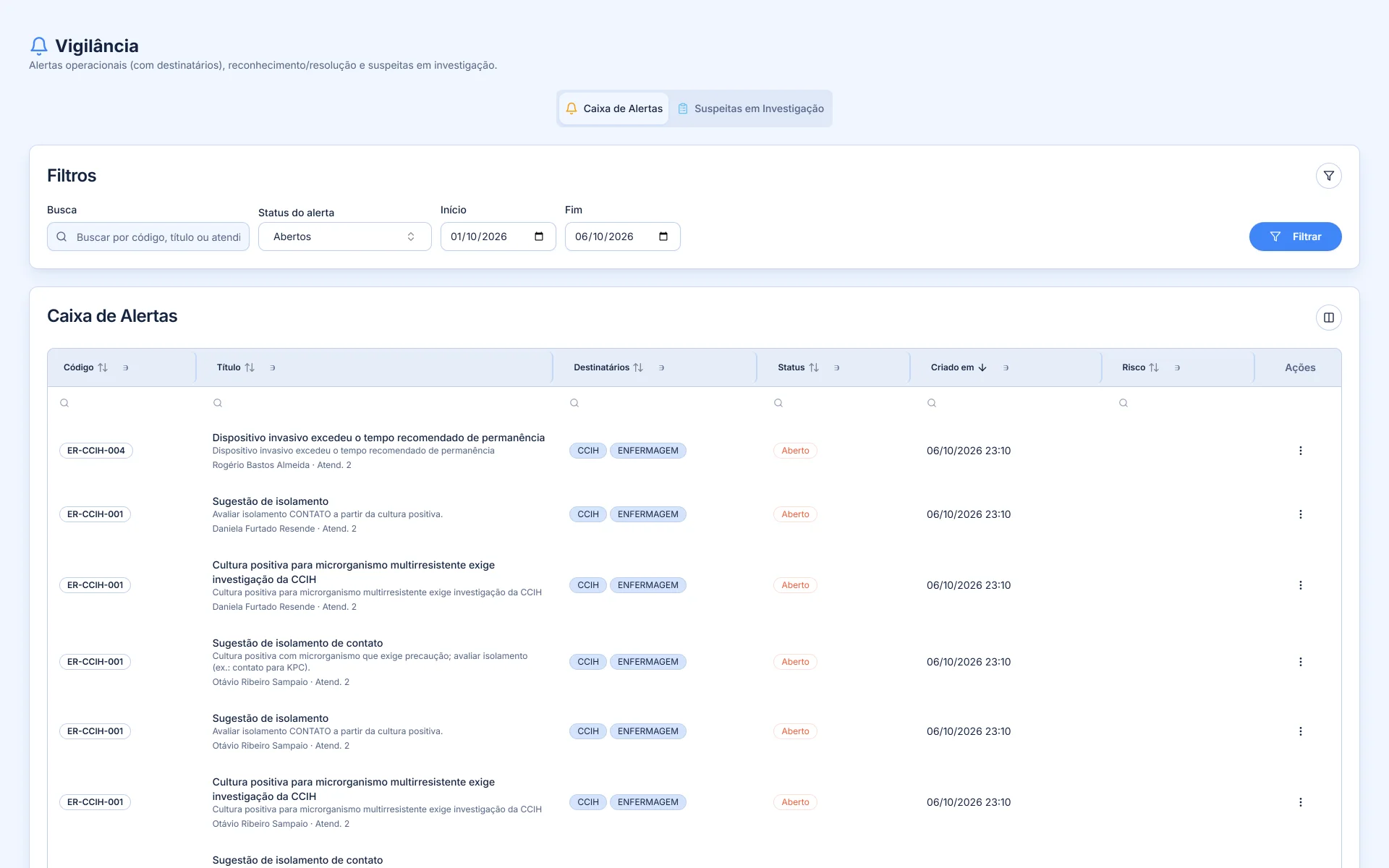Open the column visibility toggle icon
This screenshot has width=1389, height=868.
(x=1328, y=318)
